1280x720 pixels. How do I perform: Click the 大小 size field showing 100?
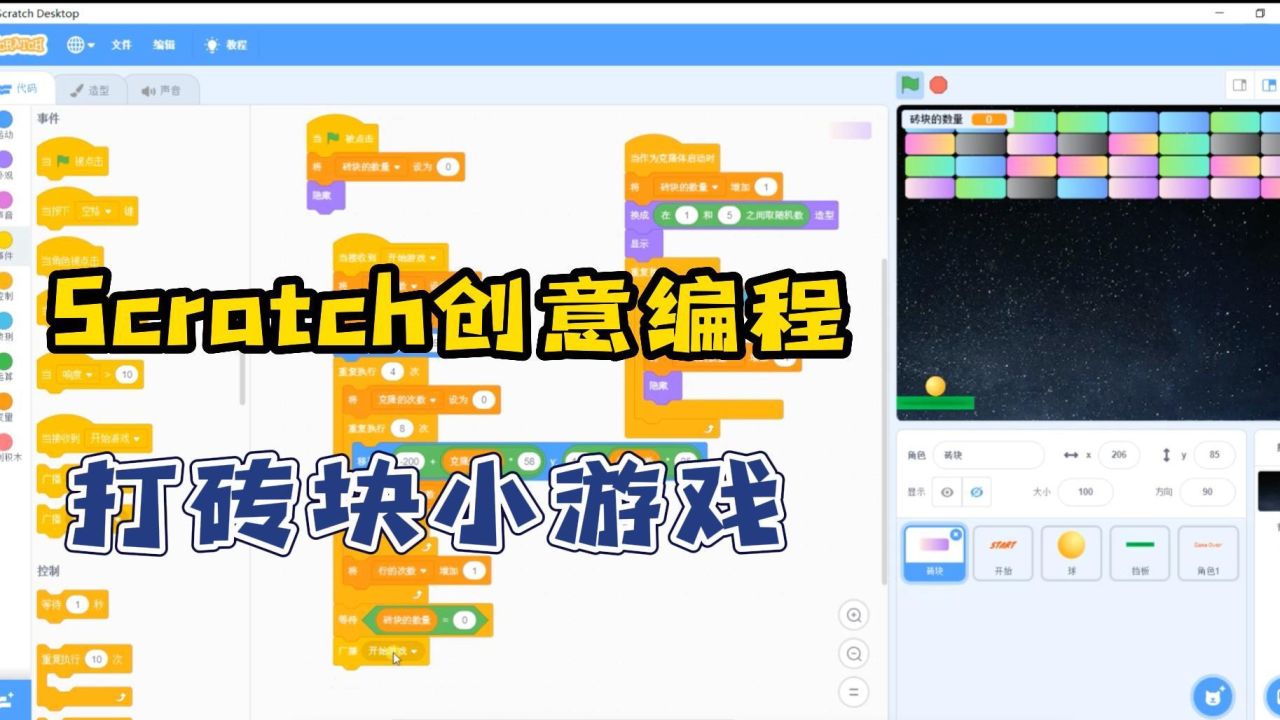pyautogui.click(x=1085, y=492)
